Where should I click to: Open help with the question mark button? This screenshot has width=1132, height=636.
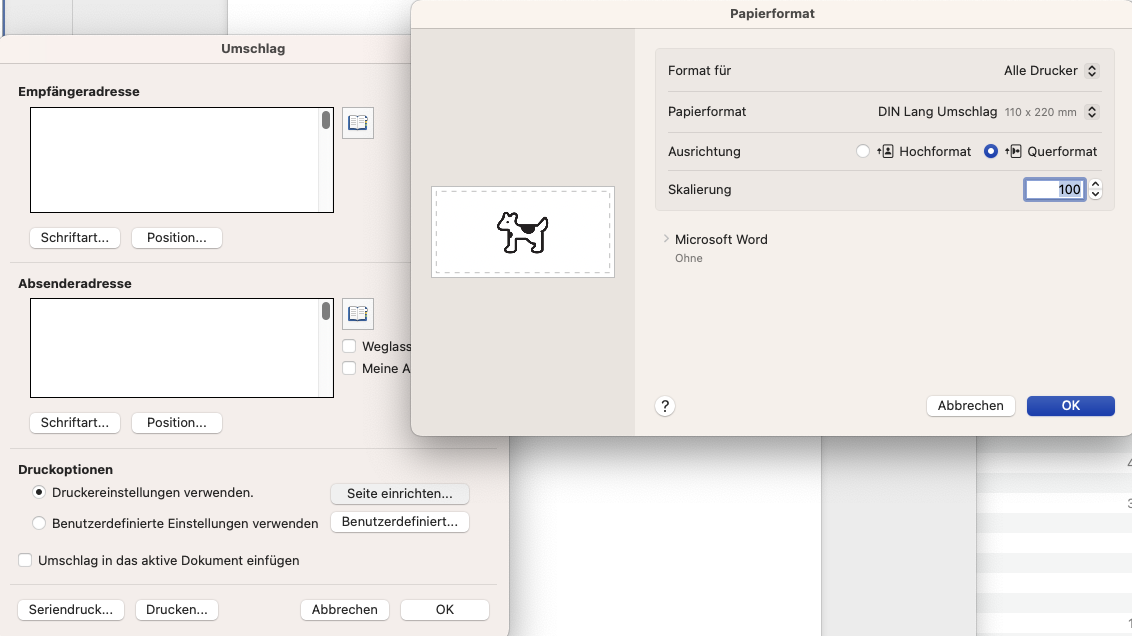tap(665, 406)
